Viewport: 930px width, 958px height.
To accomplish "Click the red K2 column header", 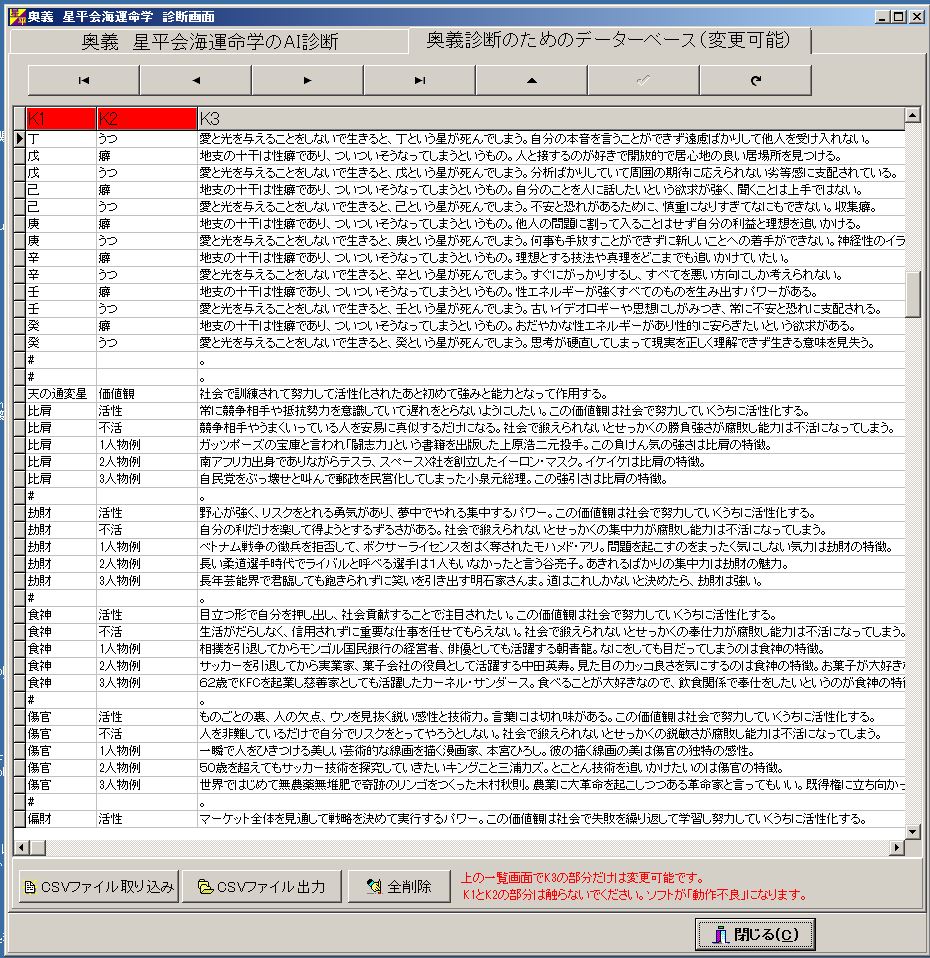I will (x=147, y=119).
